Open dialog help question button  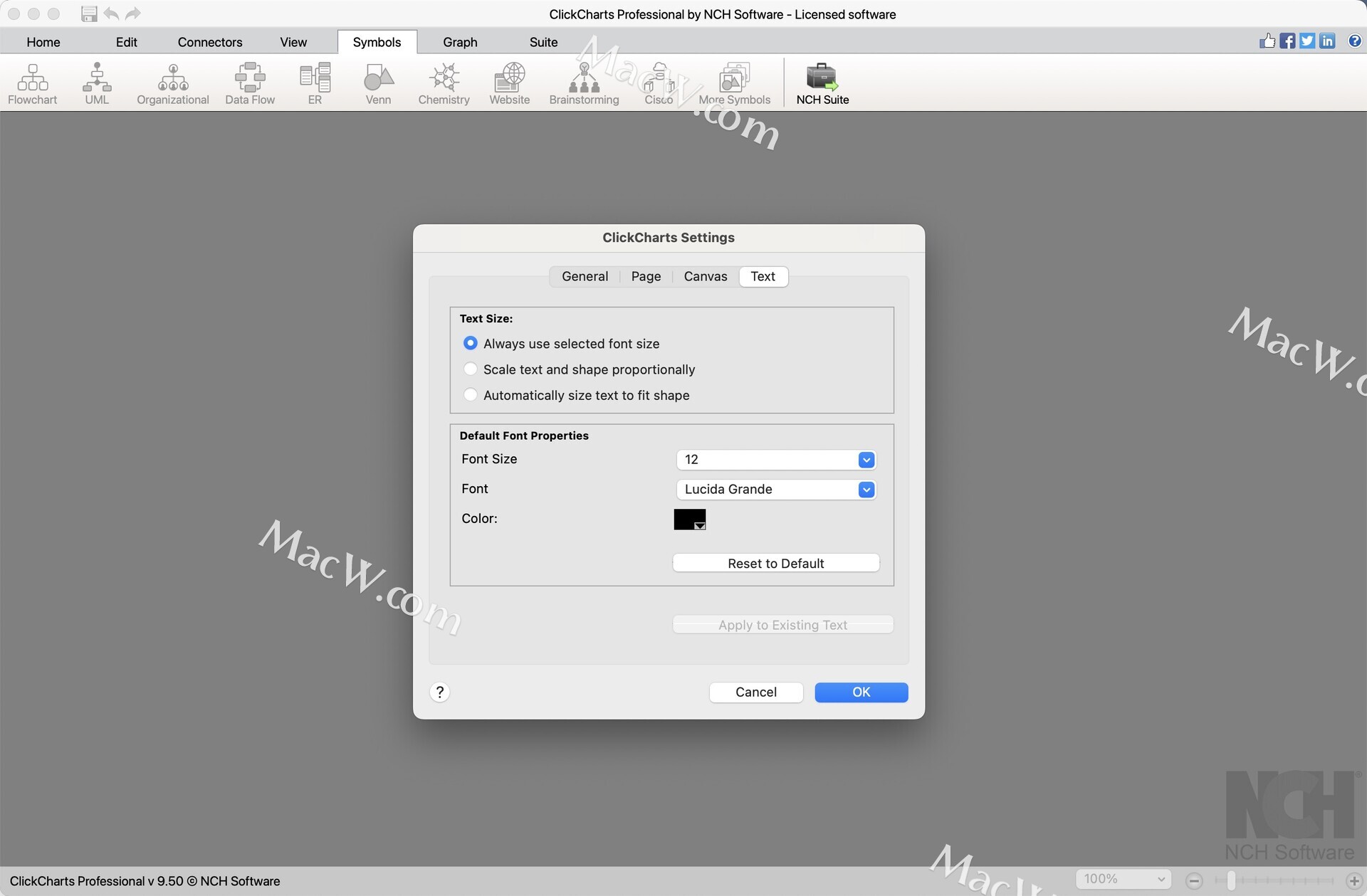coord(440,692)
